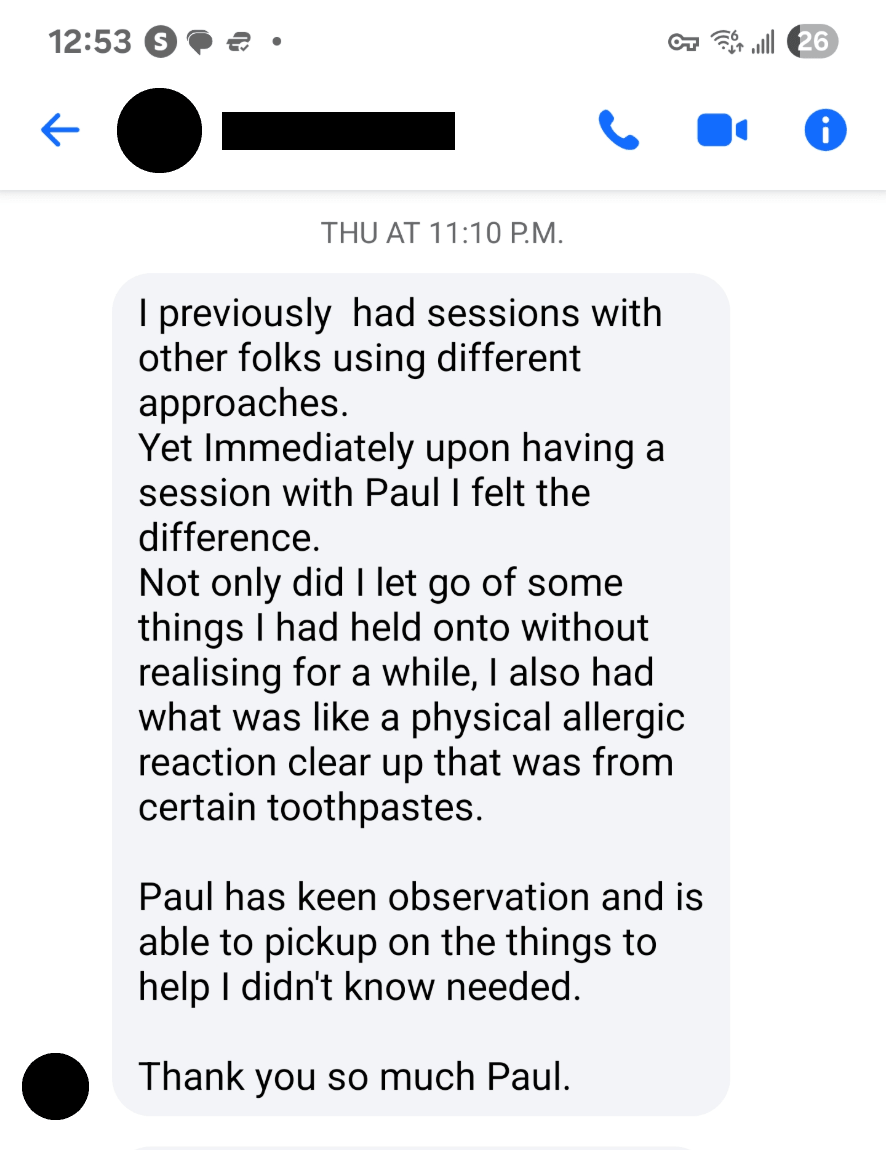
Task: Tap the paragraph about certain toothpastes
Action: pos(411,695)
